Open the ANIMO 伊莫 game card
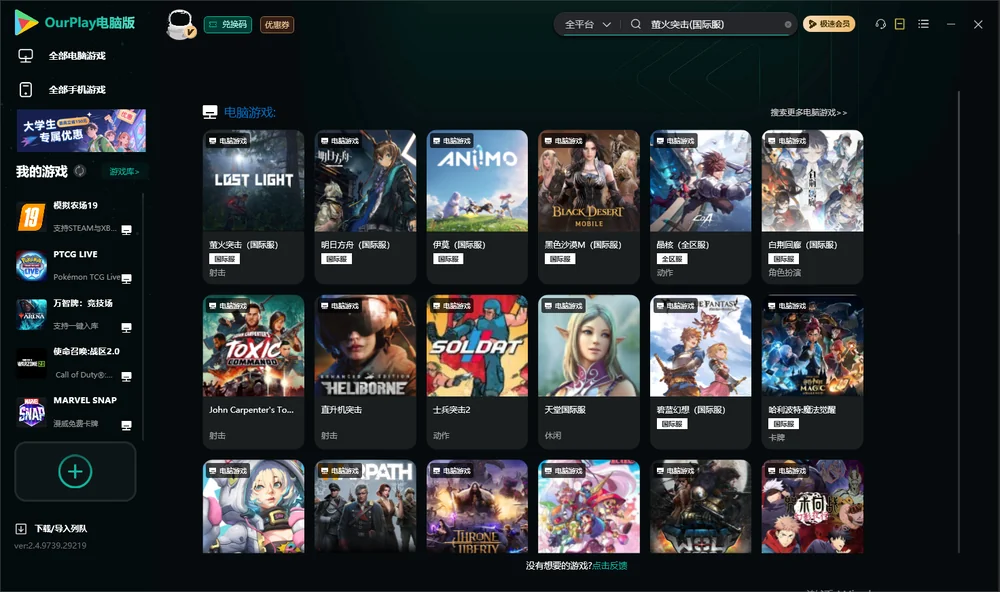The height and width of the screenshot is (592, 1000). click(x=477, y=207)
